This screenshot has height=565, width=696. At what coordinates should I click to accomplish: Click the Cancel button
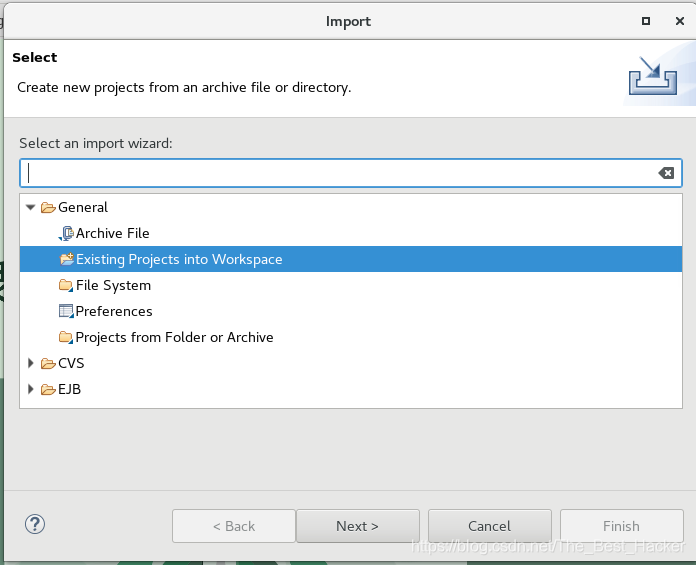click(490, 526)
